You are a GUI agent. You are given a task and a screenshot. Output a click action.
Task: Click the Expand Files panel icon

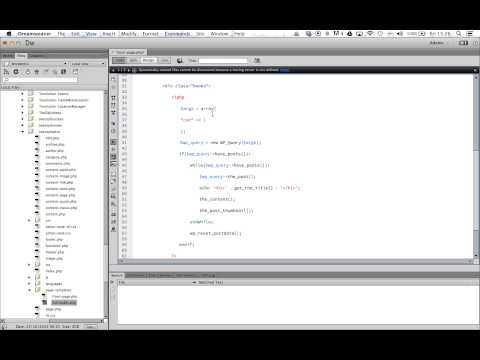click(75, 72)
